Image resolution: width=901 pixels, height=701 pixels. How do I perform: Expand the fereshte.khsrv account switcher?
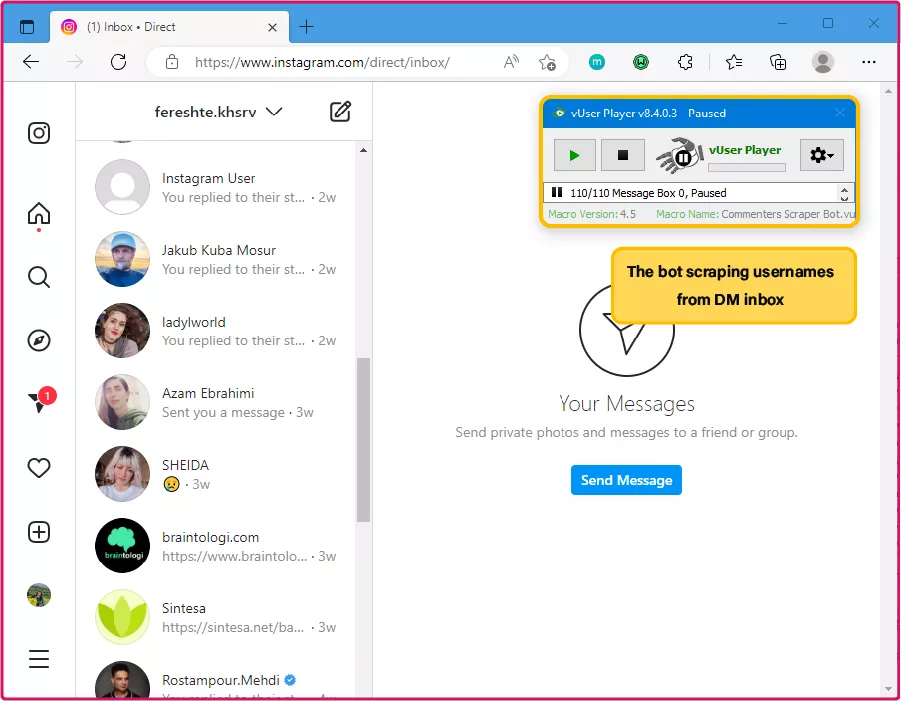pyautogui.click(x=218, y=111)
